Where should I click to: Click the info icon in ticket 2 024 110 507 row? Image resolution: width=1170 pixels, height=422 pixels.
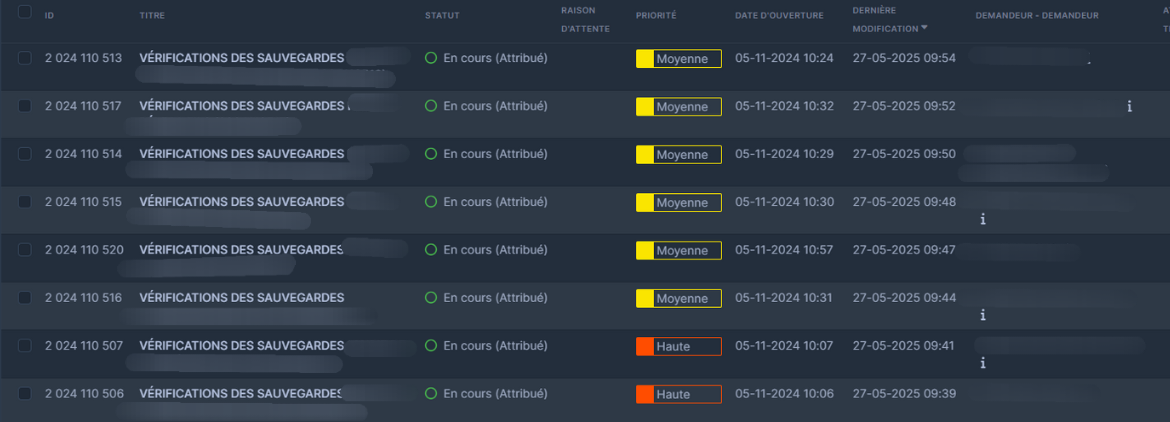pyautogui.click(x=983, y=363)
